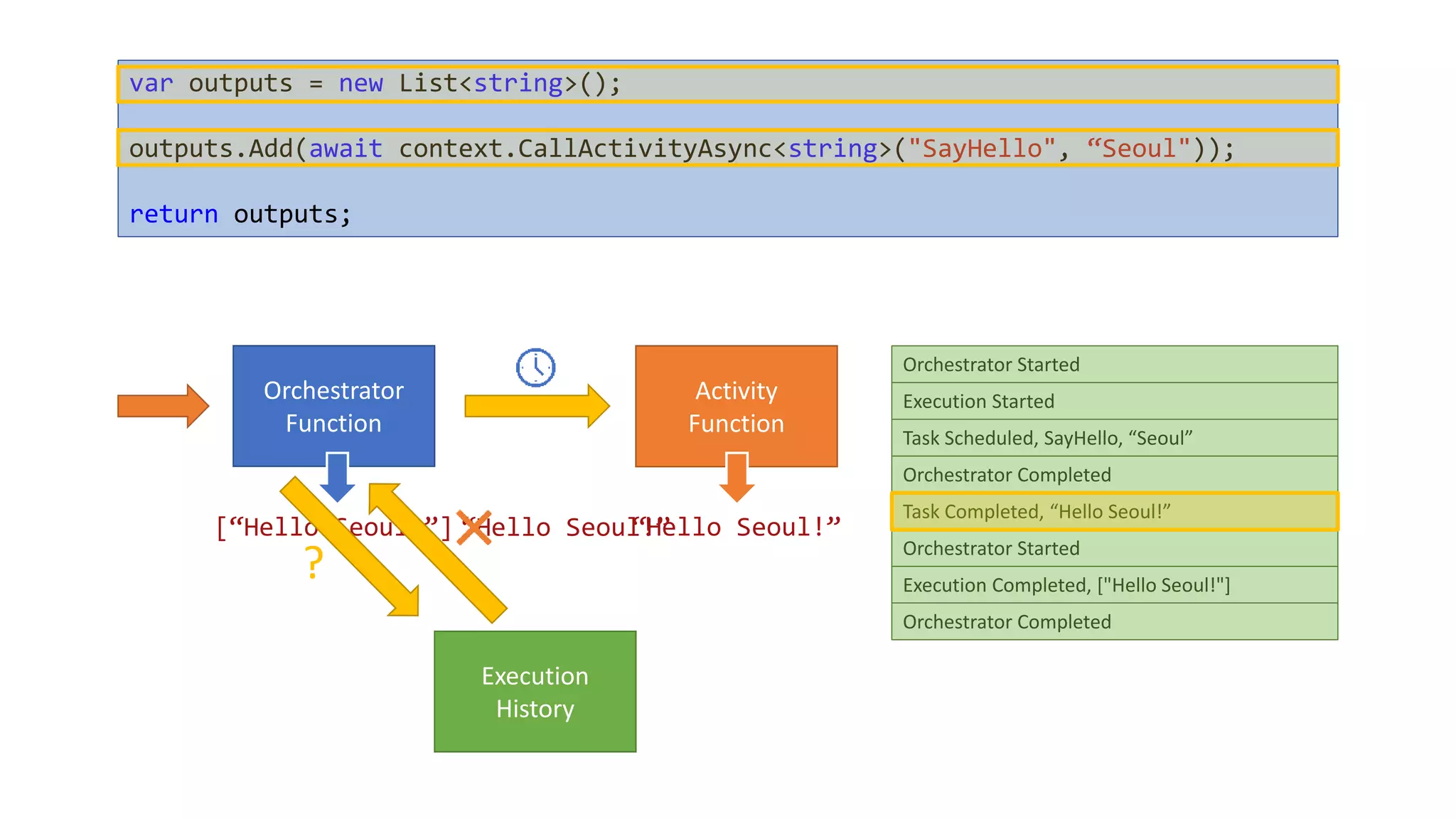This screenshot has height=819, width=1456.
Task: Click the blue clock icon
Action: (535, 368)
